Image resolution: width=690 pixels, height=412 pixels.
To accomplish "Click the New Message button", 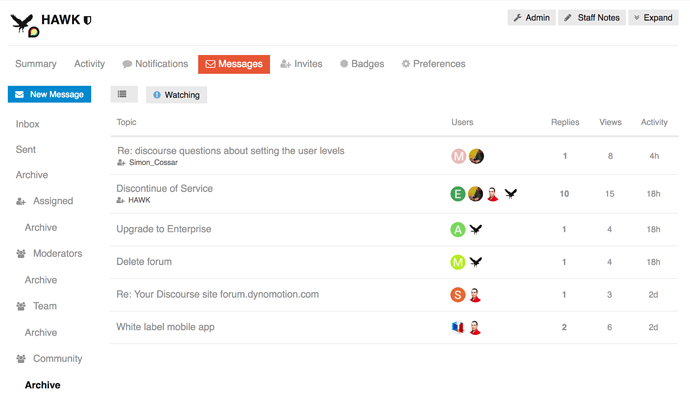I will click(x=49, y=94).
